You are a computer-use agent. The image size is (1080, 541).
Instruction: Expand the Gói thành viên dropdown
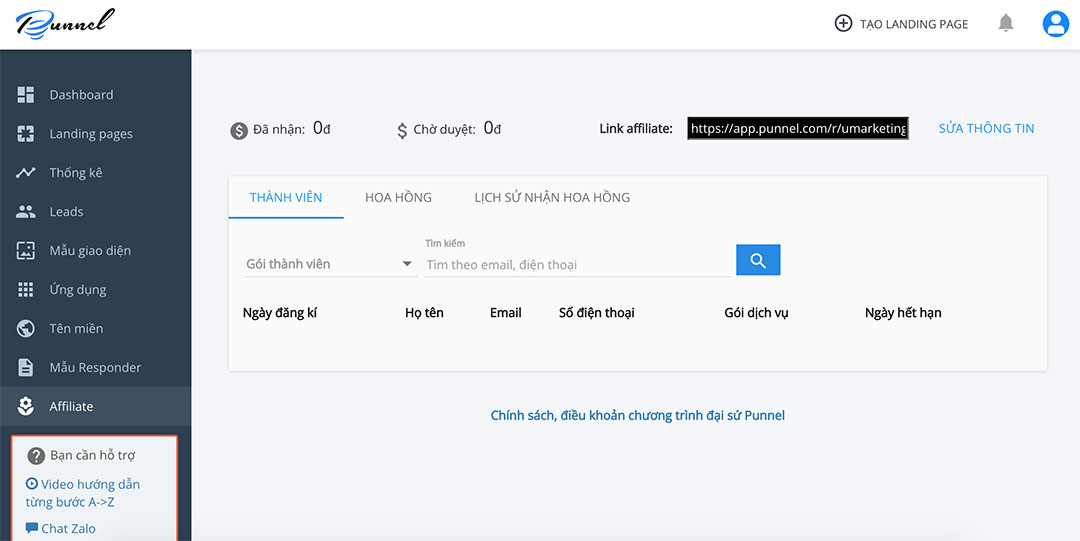click(331, 264)
